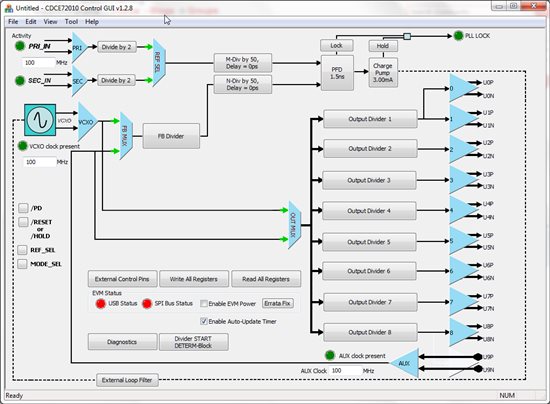550x404 pixels.
Task: Open Output Divider 7 settings
Action: pos(370,302)
